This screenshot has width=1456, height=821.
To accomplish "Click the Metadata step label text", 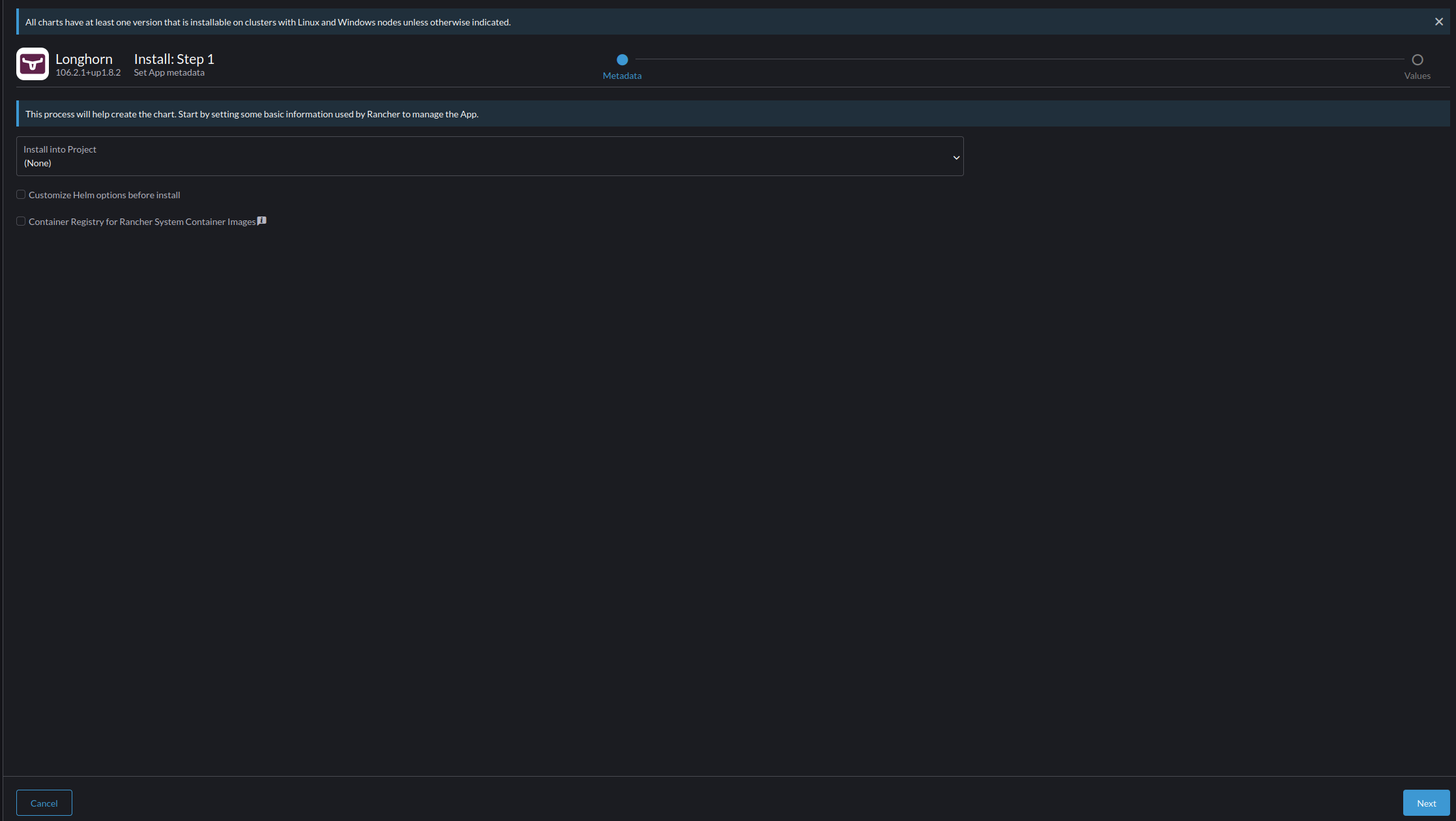I will 622,76.
